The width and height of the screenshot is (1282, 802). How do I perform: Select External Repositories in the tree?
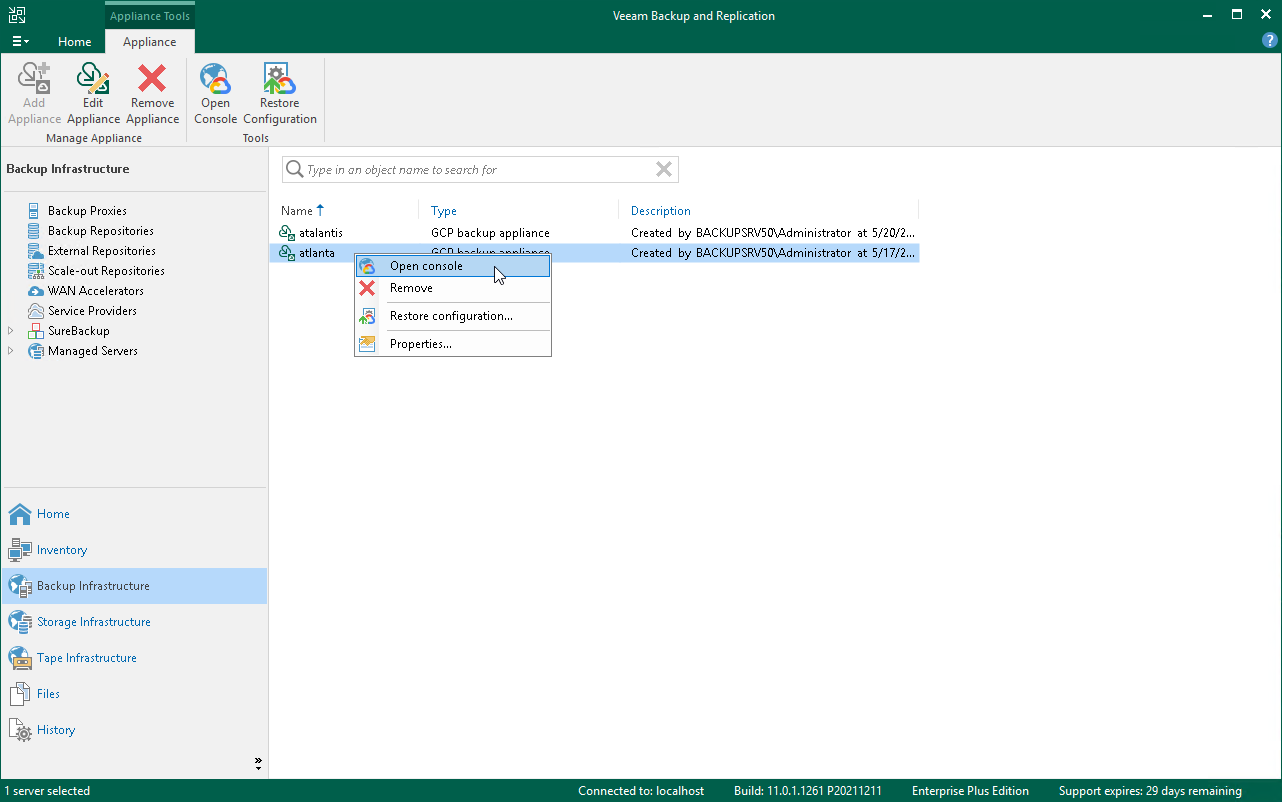click(x=102, y=251)
